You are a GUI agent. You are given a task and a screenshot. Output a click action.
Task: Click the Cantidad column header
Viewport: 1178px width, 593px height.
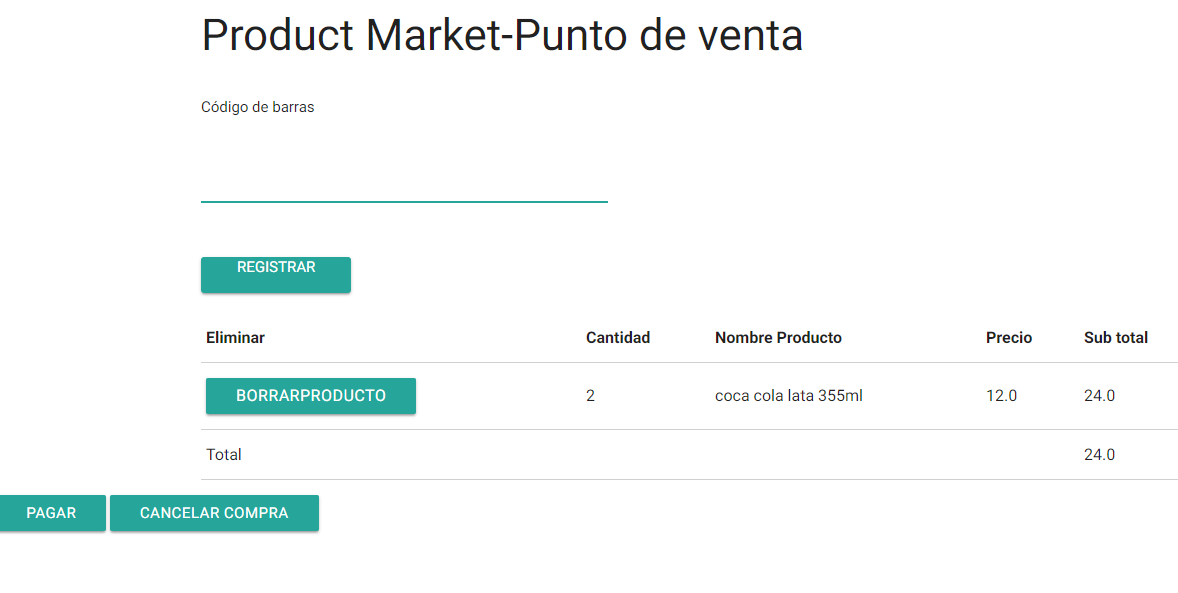click(618, 338)
